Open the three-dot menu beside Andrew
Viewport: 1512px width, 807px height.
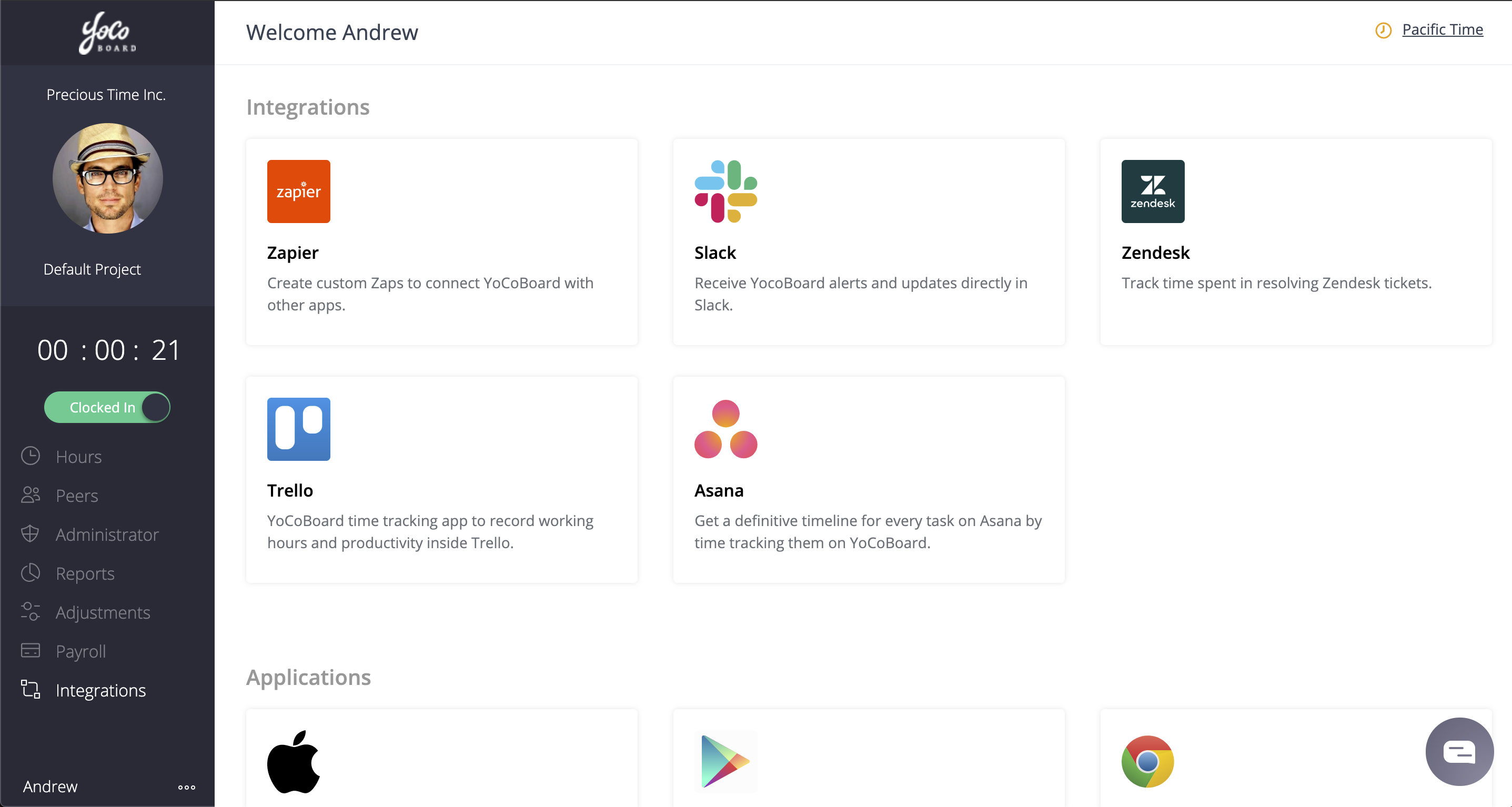(187, 787)
